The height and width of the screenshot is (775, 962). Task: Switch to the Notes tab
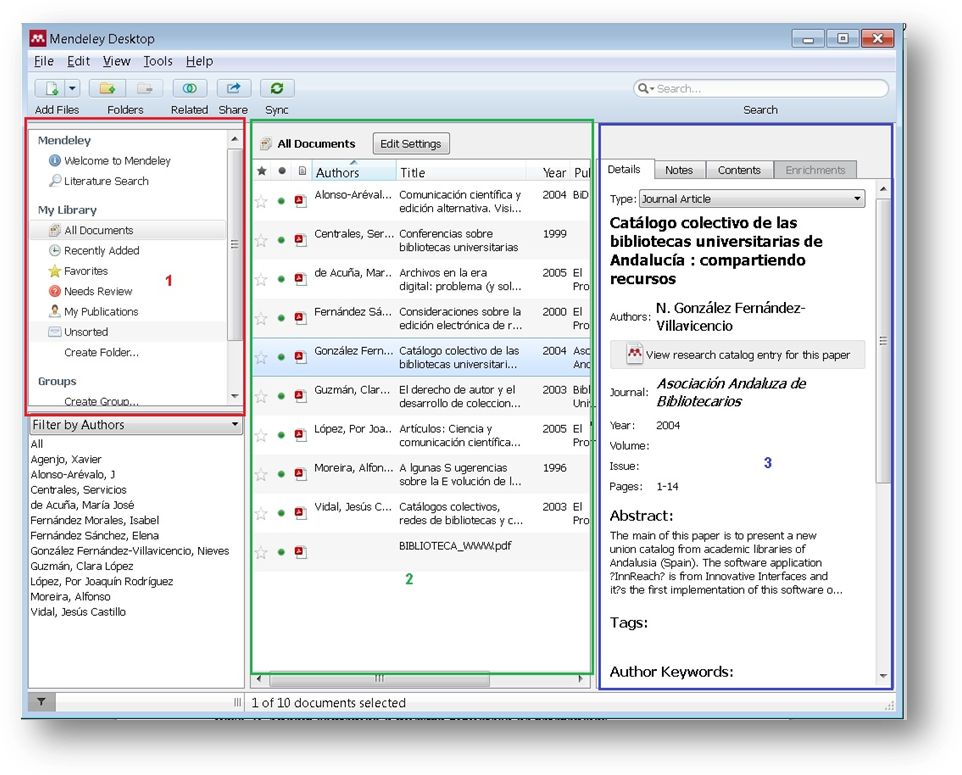tap(679, 170)
